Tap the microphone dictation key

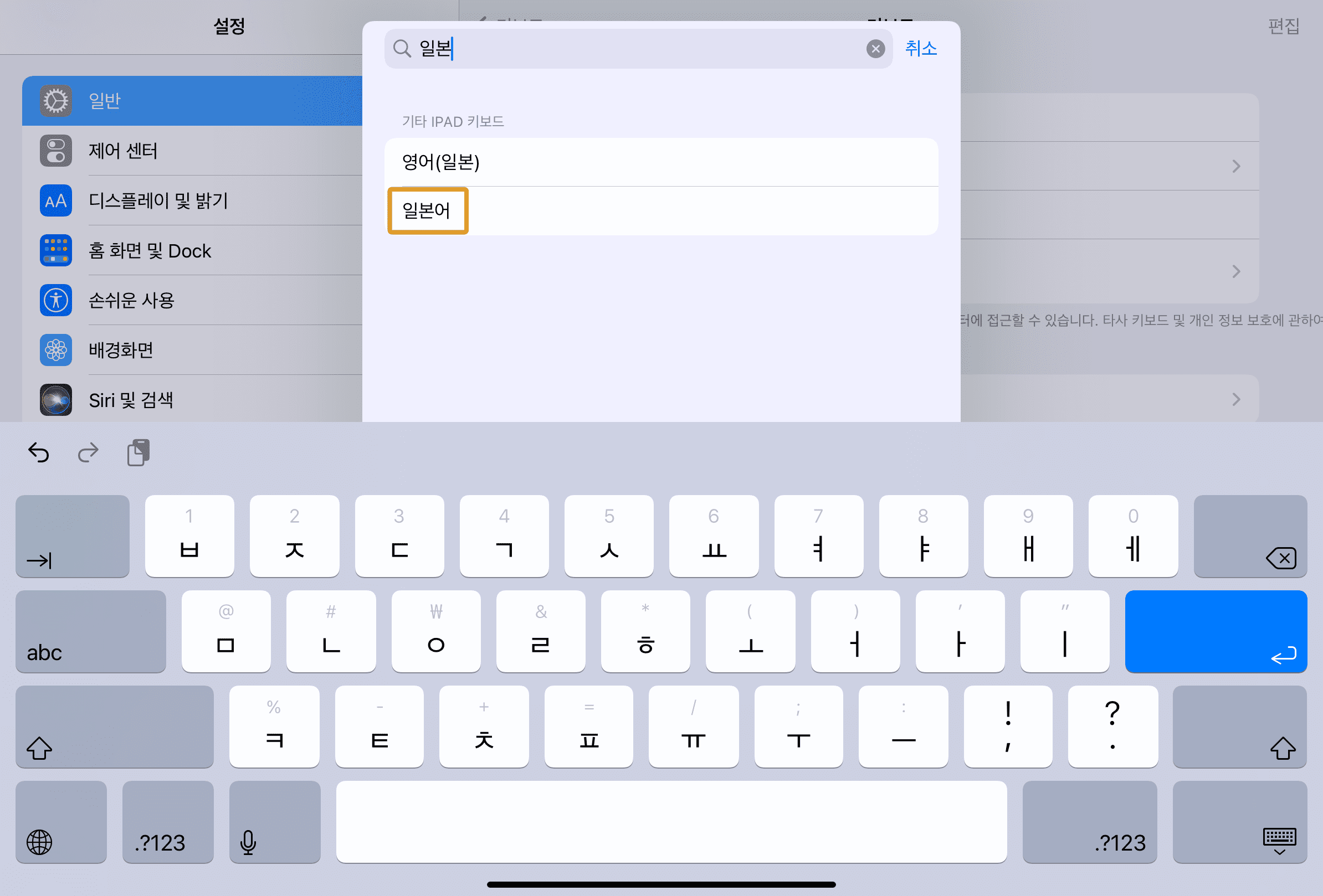coord(274,822)
